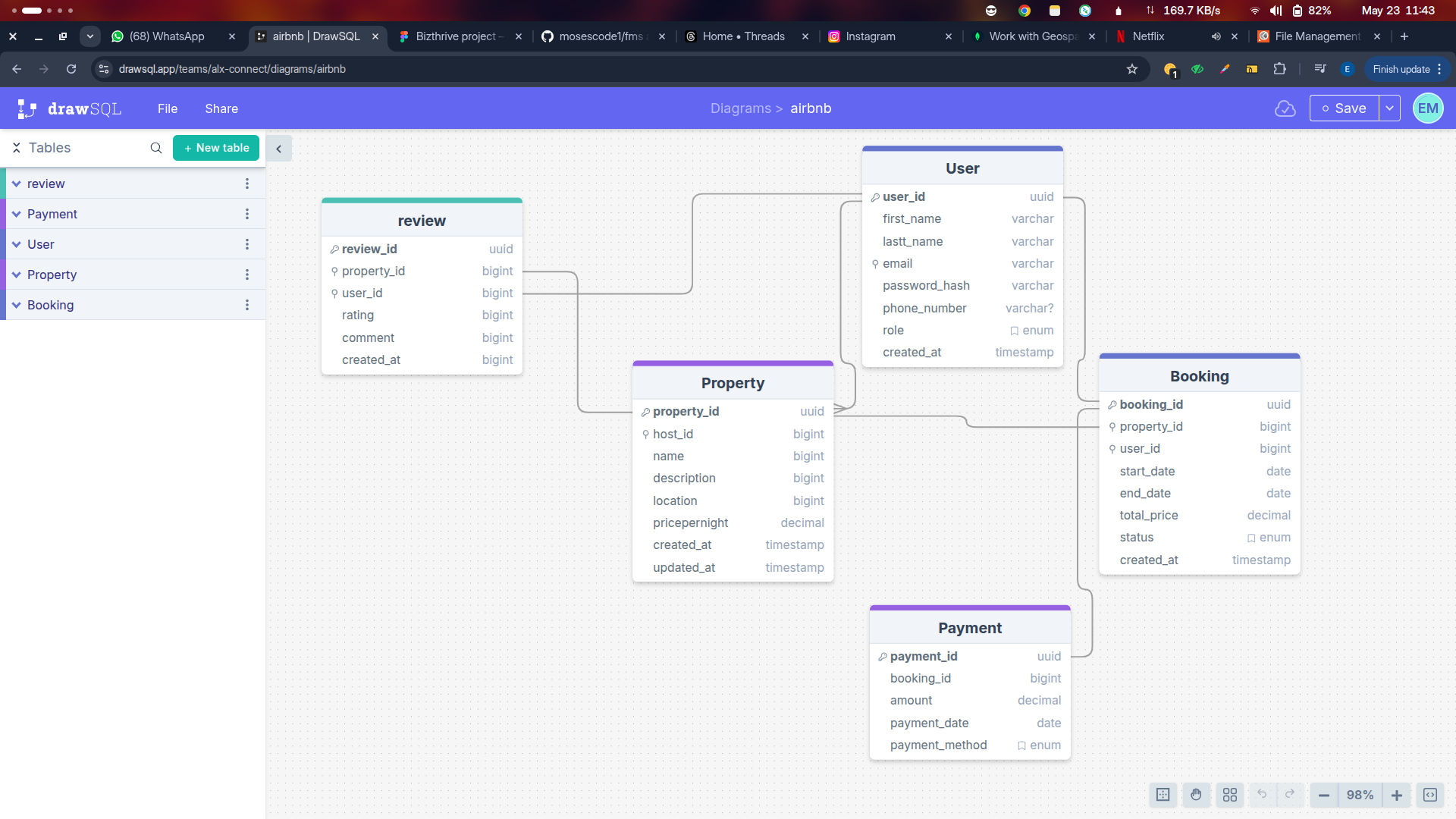Create a new table
The height and width of the screenshot is (819, 1456).
point(215,148)
